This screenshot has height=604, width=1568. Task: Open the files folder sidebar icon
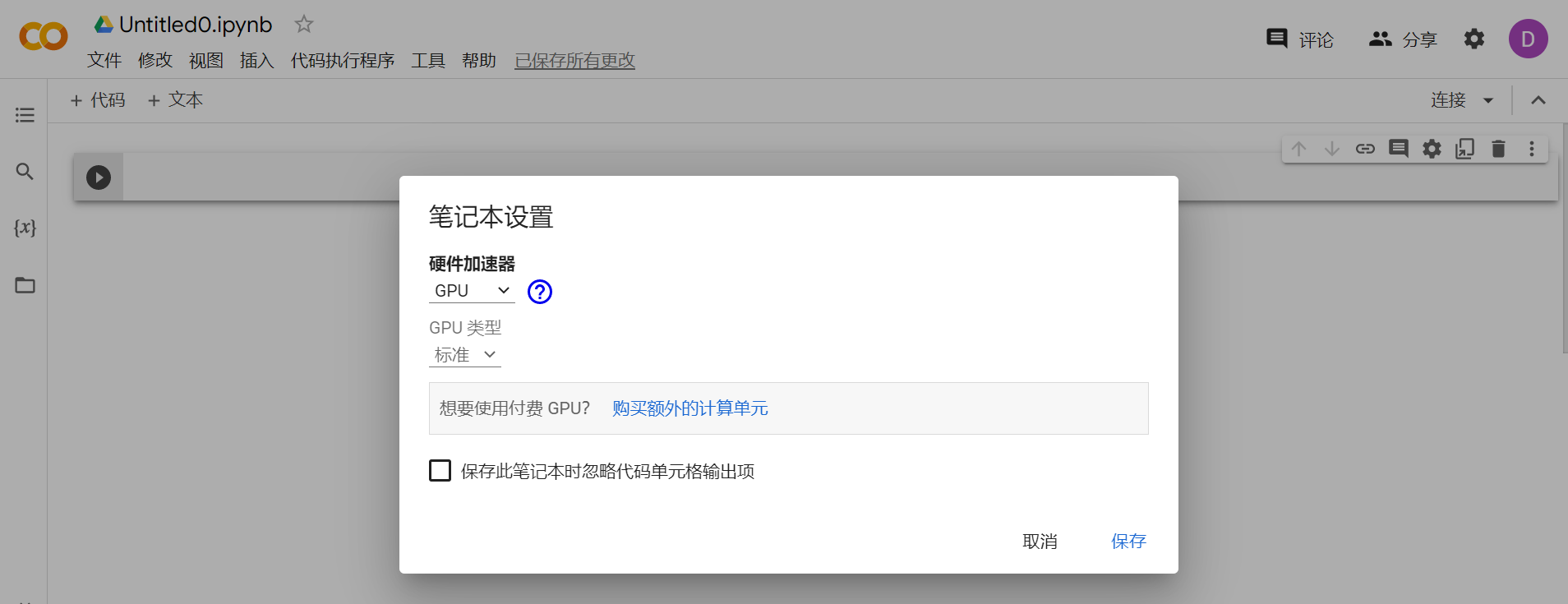point(25,285)
